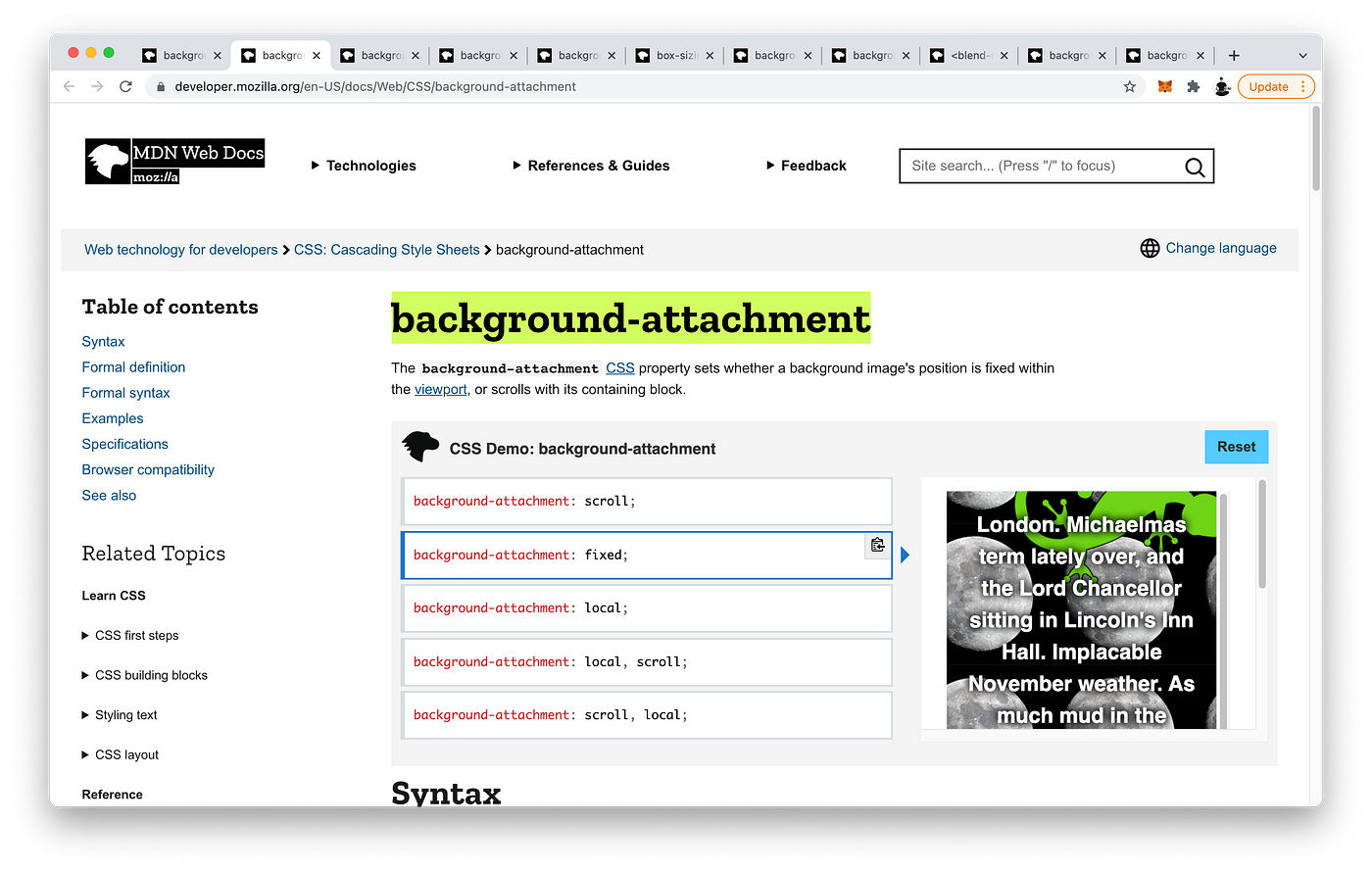Select the 'scroll, local' example
The image size is (1372, 872).
coord(647,714)
